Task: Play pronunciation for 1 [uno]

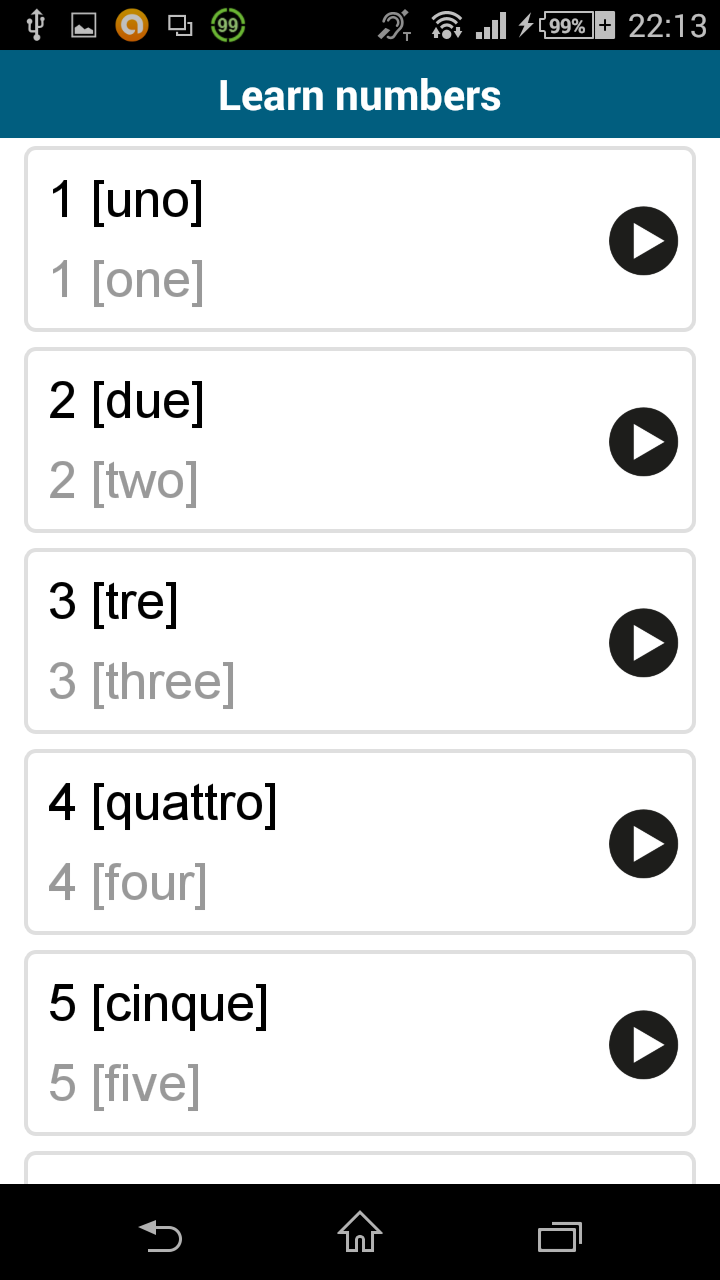Action: click(x=643, y=241)
